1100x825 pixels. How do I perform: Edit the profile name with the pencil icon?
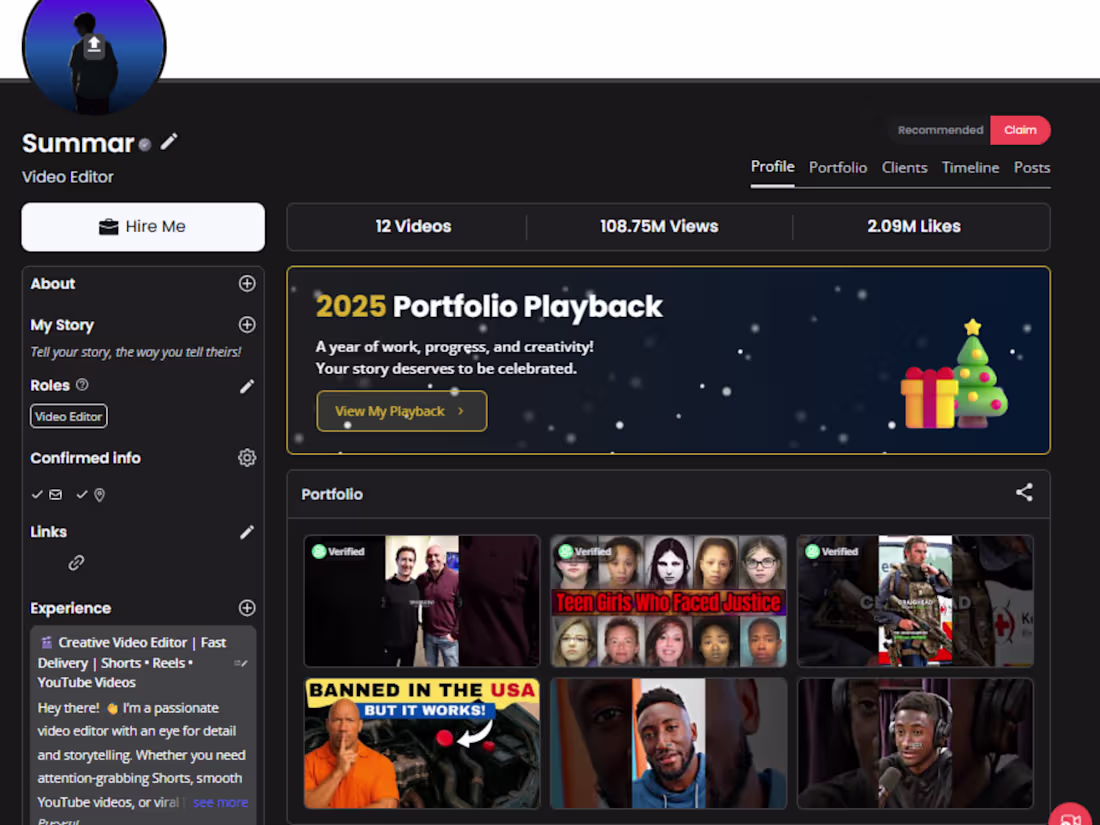coord(168,142)
